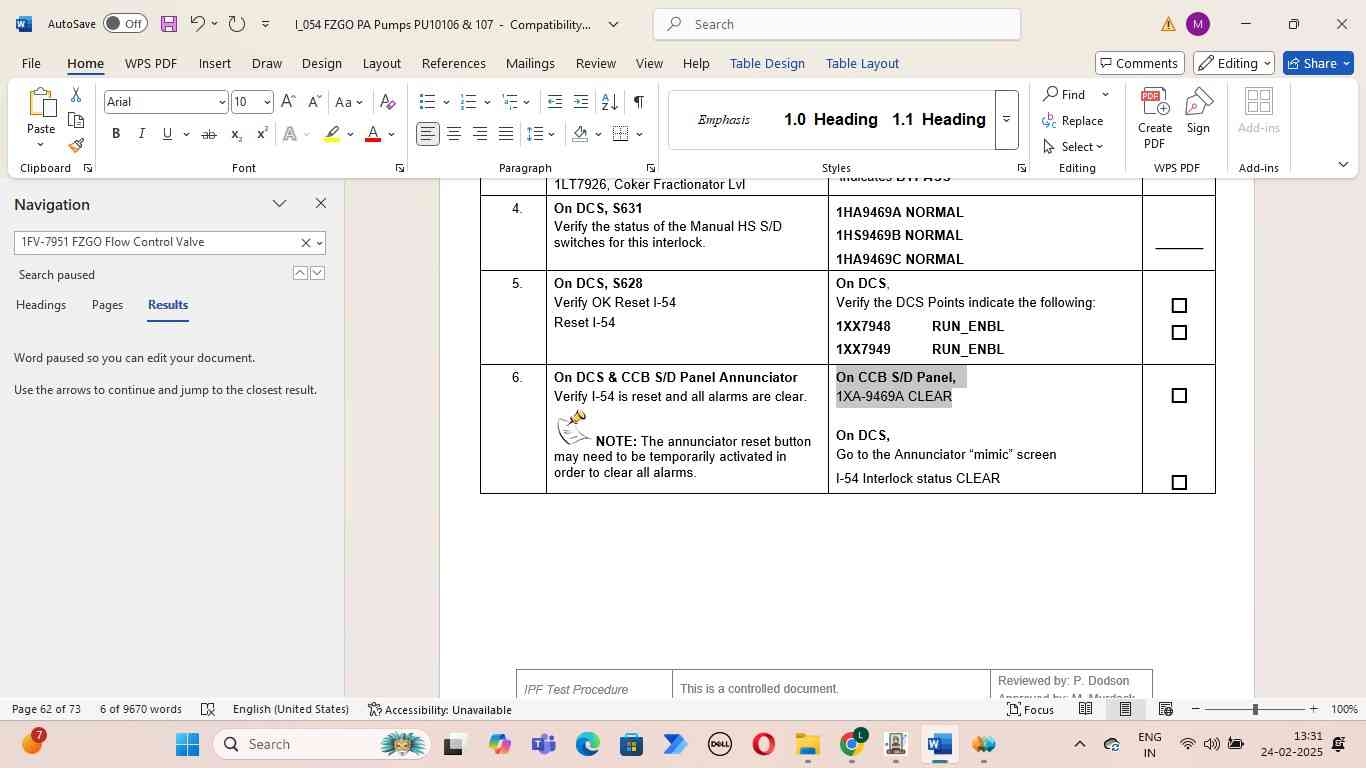Open the font name dropdown
This screenshot has width=1366, height=768.
coord(222,102)
